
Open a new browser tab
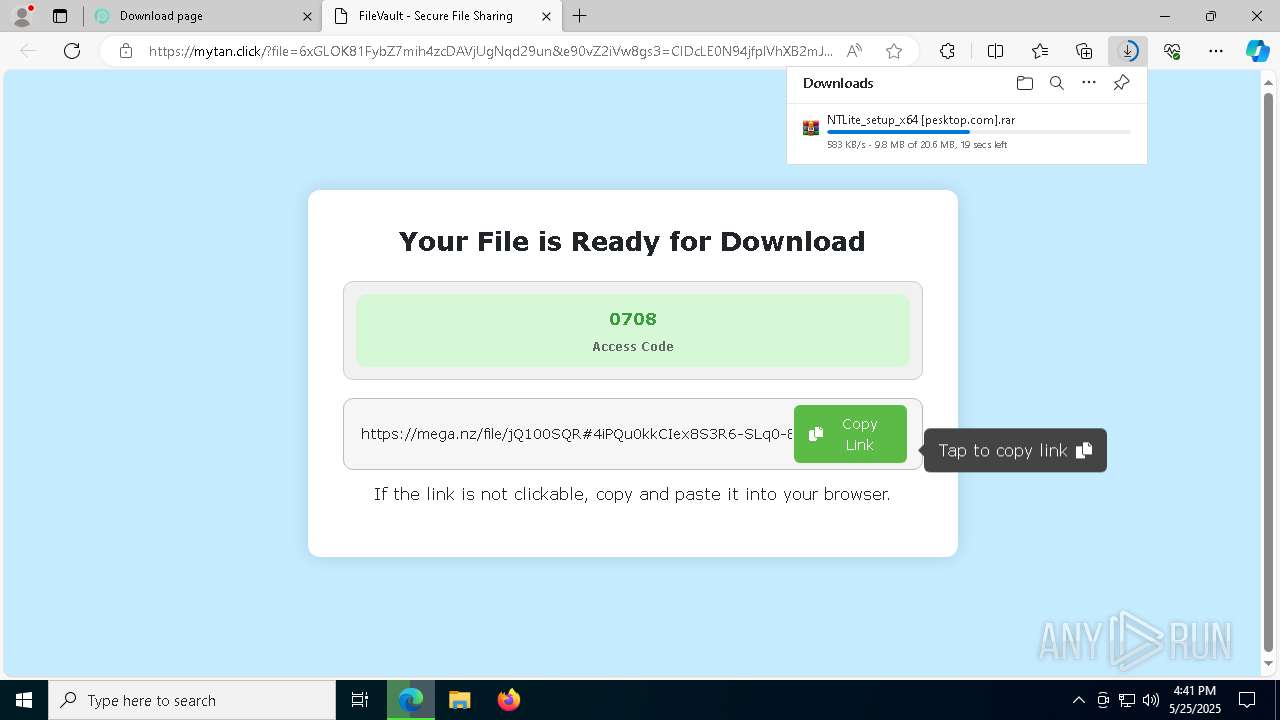tap(580, 16)
